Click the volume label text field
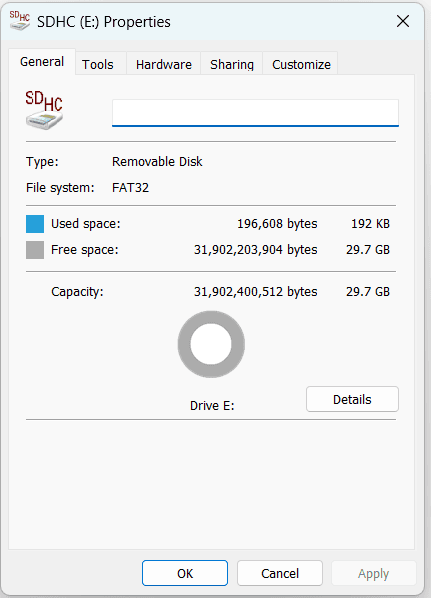The image size is (431, 598). [x=255, y=113]
